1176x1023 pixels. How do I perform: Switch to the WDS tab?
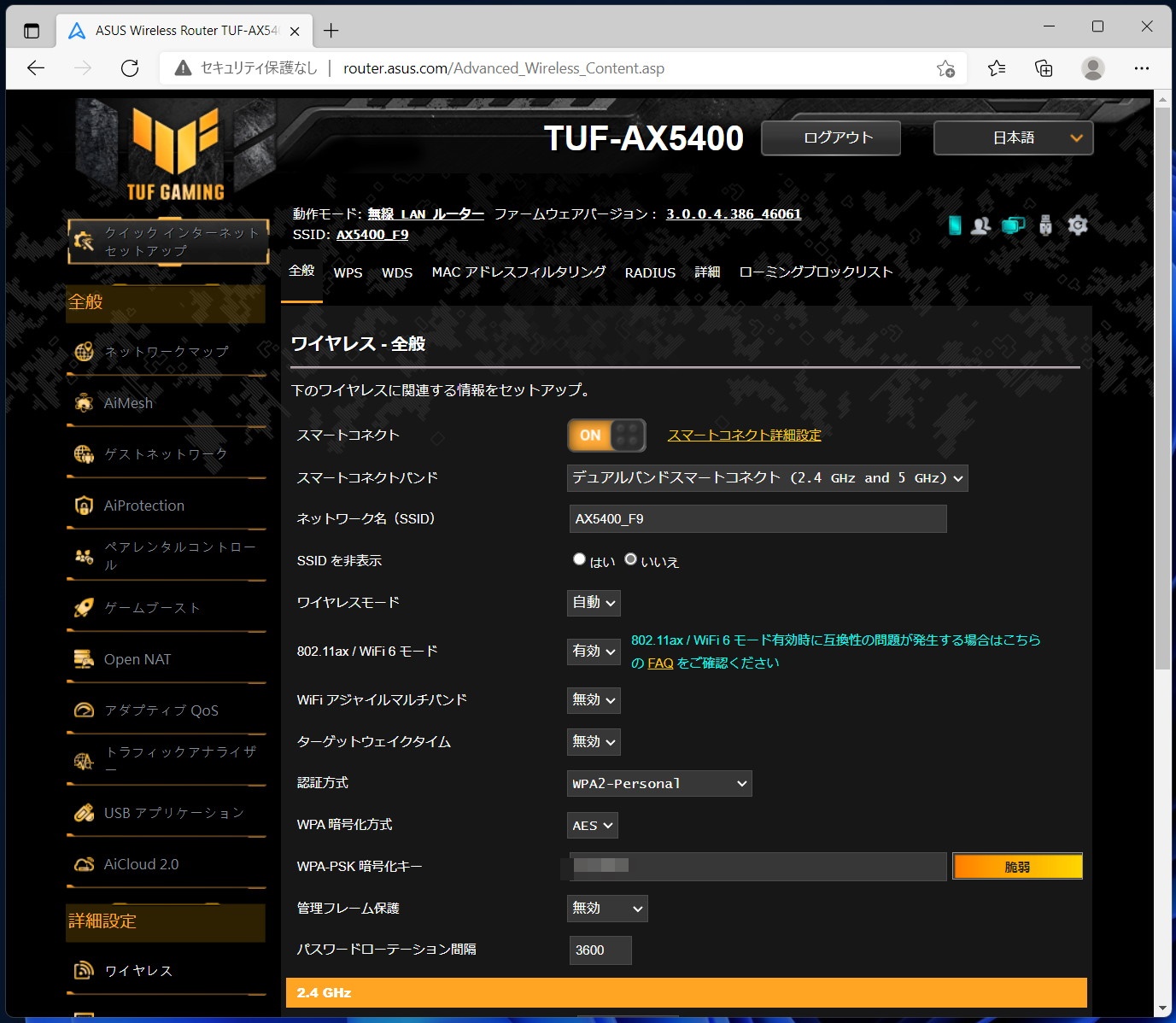pos(397,272)
